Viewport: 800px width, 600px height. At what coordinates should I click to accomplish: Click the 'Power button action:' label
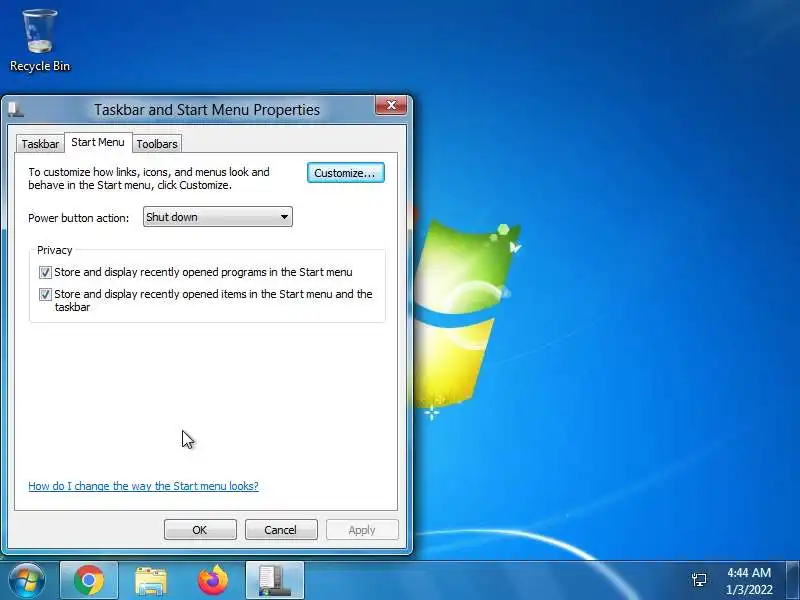pos(79,218)
